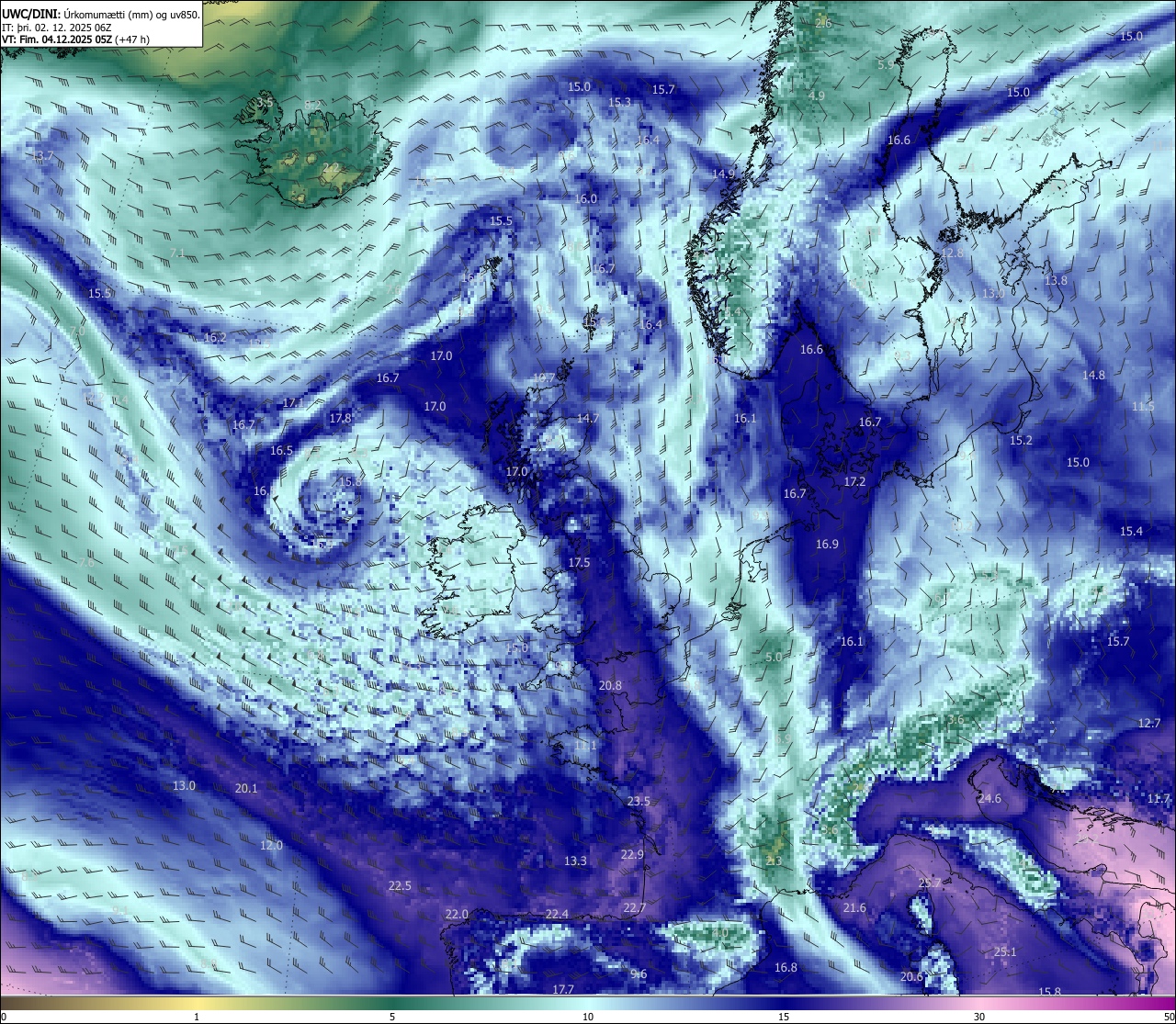Click the 16.9 value label
The image size is (1176, 1024).
[827, 545]
